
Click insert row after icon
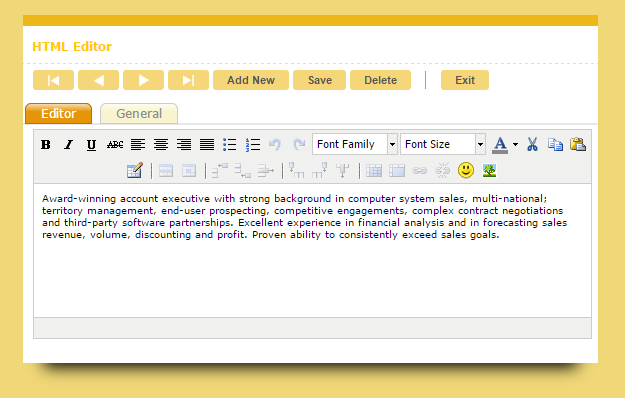click(243, 171)
